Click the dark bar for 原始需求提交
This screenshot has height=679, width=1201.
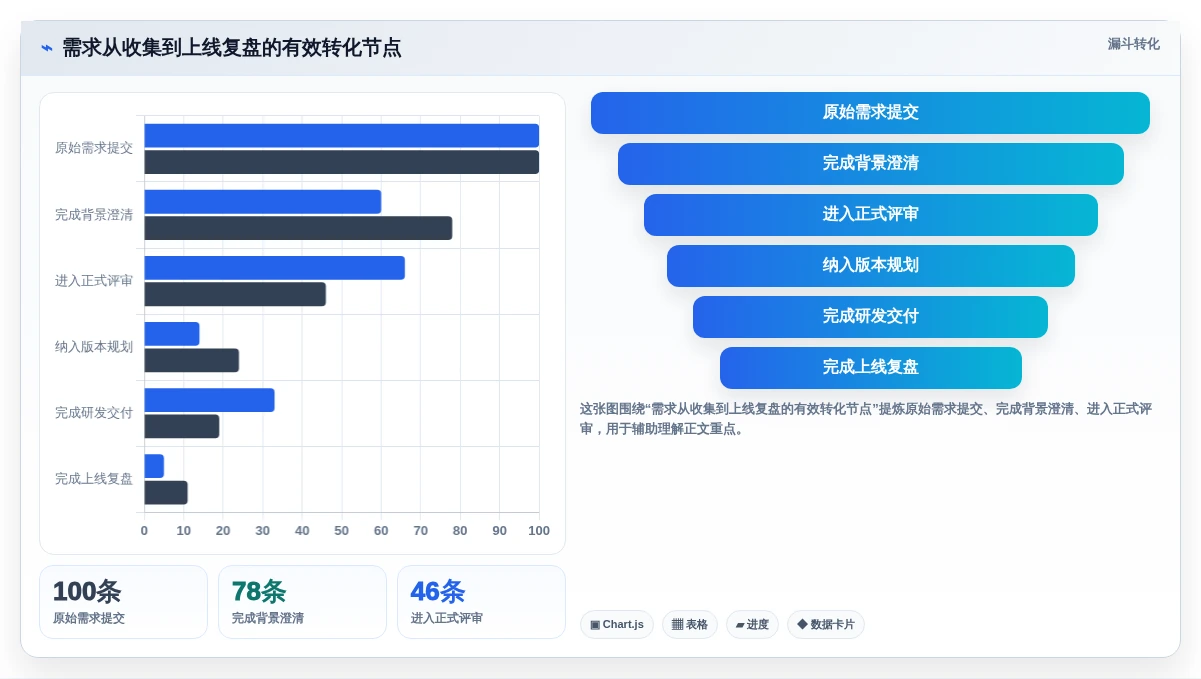click(342, 162)
